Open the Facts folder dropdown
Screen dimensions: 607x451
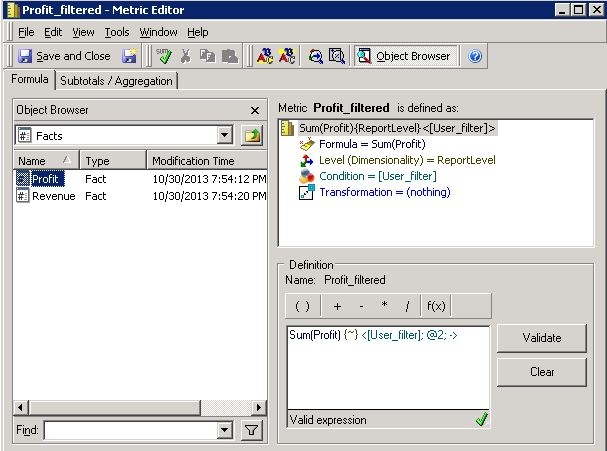pos(225,135)
